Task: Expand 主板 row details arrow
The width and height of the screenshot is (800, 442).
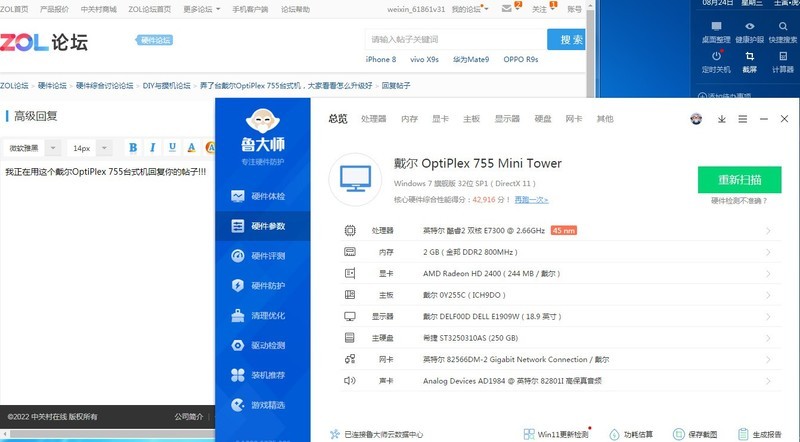Action: (768, 296)
